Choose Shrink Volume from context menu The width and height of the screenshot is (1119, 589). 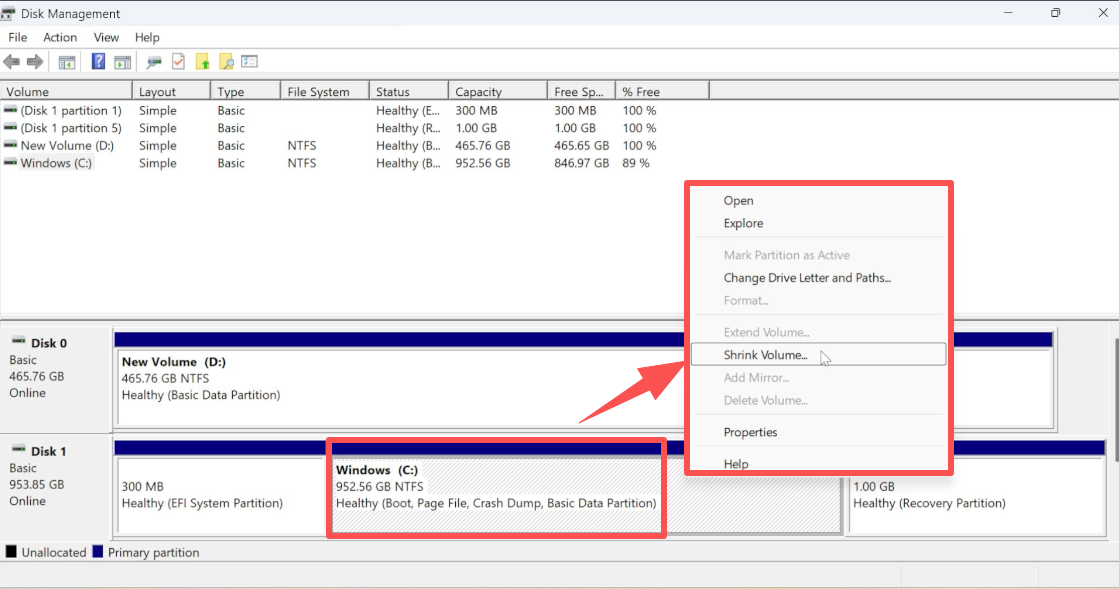coord(765,355)
